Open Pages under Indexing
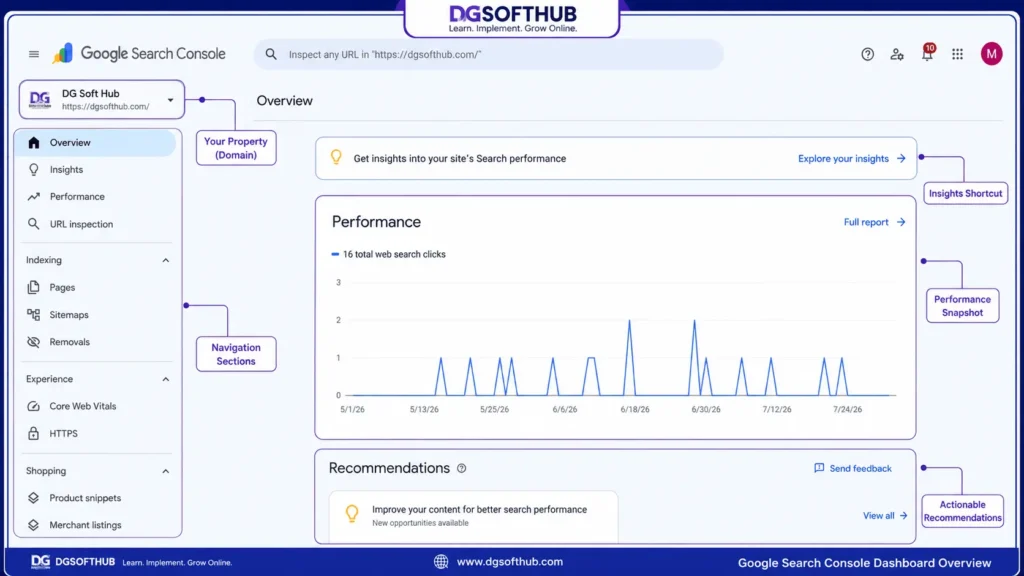 pos(95,287)
